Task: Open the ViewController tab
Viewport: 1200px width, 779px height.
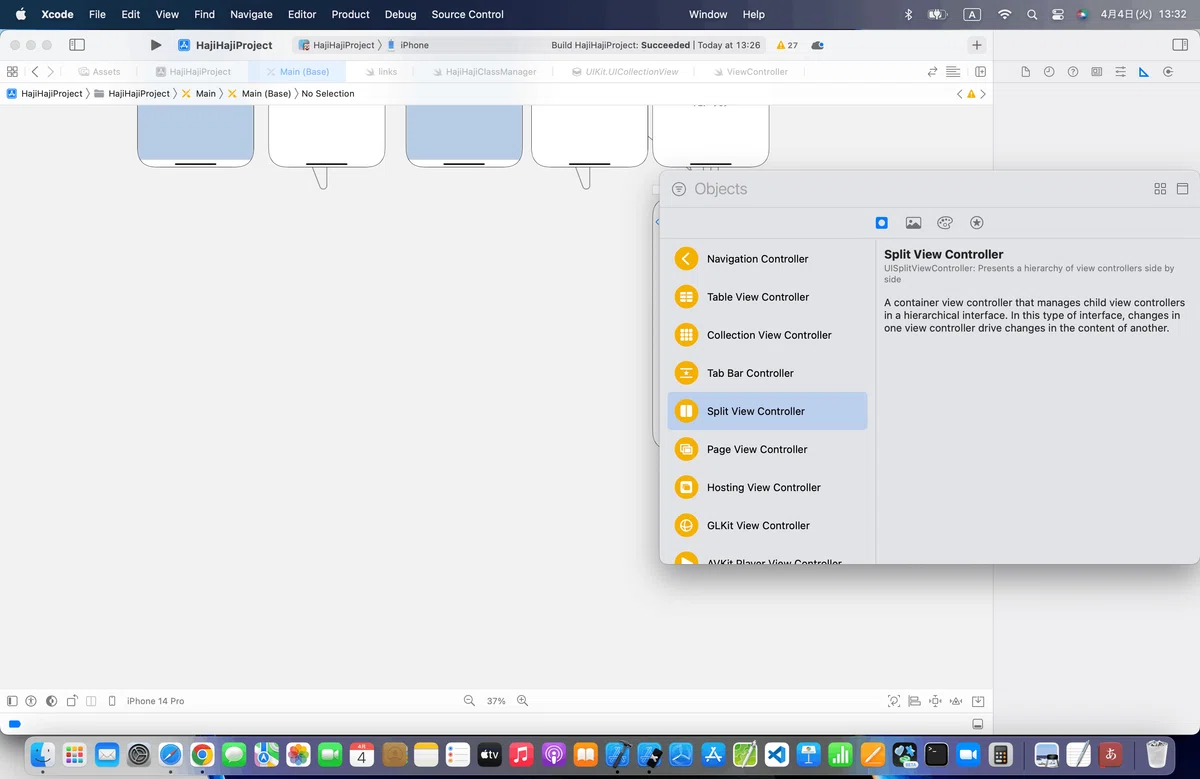Action: click(749, 72)
